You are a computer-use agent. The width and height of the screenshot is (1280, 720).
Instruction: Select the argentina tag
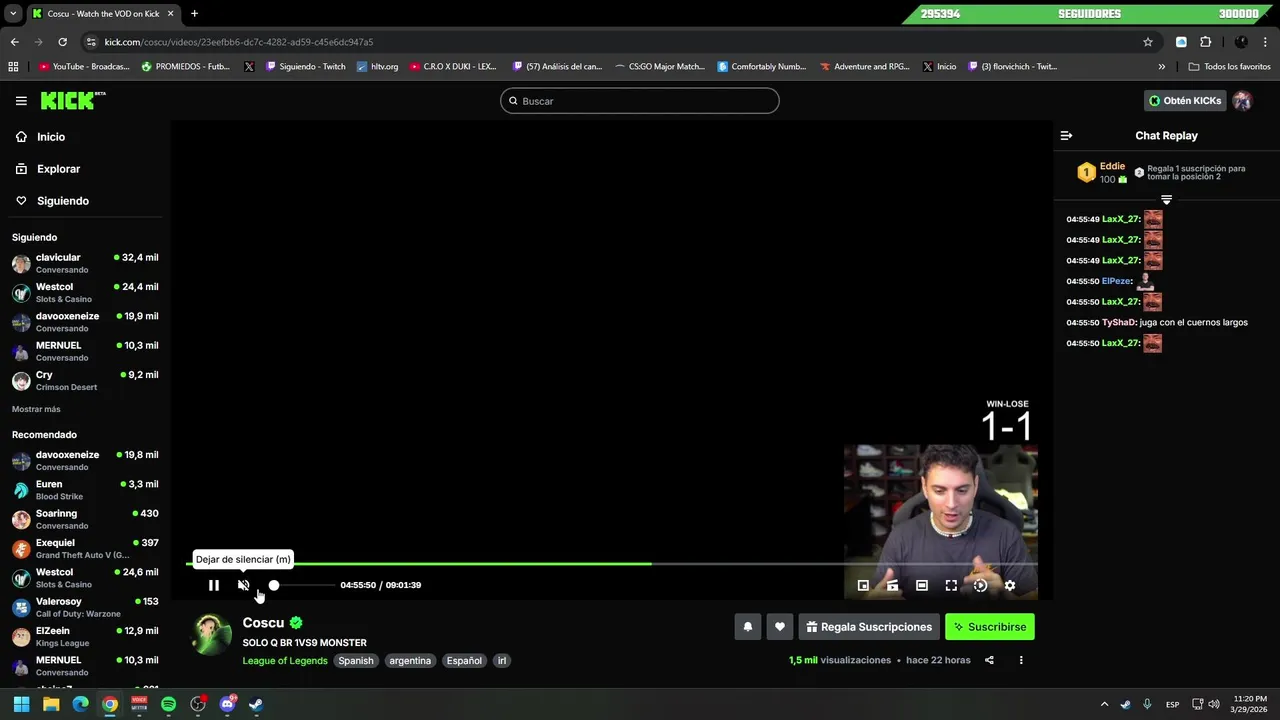coord(410,660)
